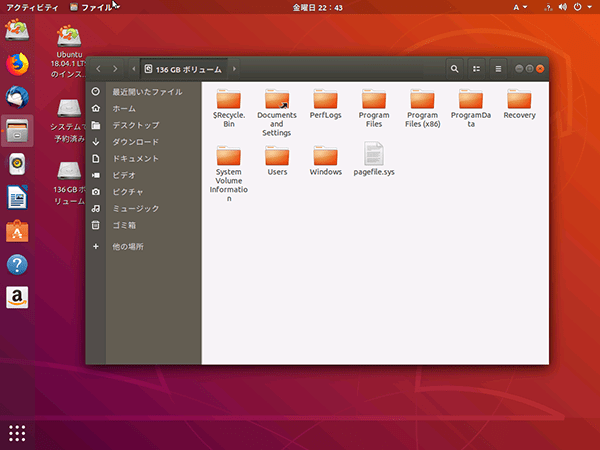600x450 pixels.
Task: Open the search icon in Files toolbar
Action: 455,69
